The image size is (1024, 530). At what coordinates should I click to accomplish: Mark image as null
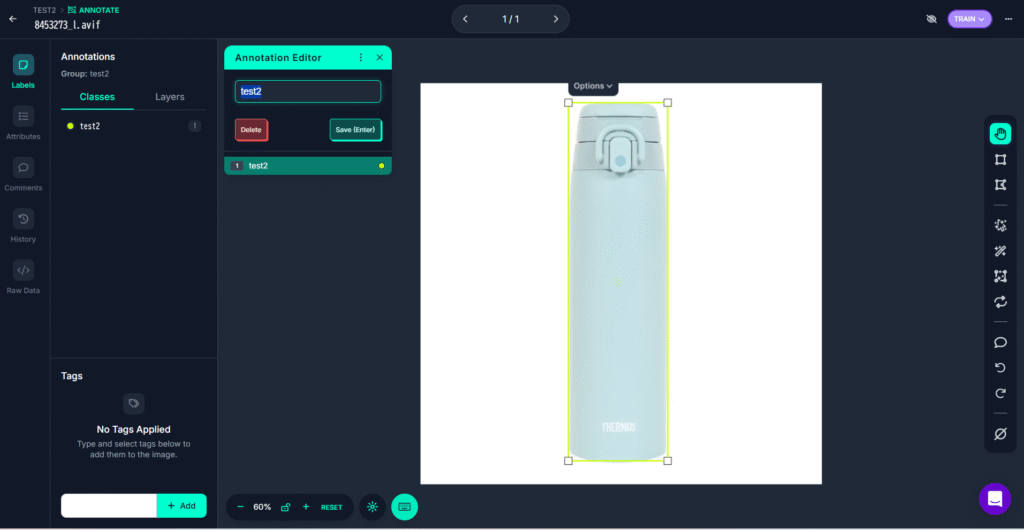[1000, 433]
